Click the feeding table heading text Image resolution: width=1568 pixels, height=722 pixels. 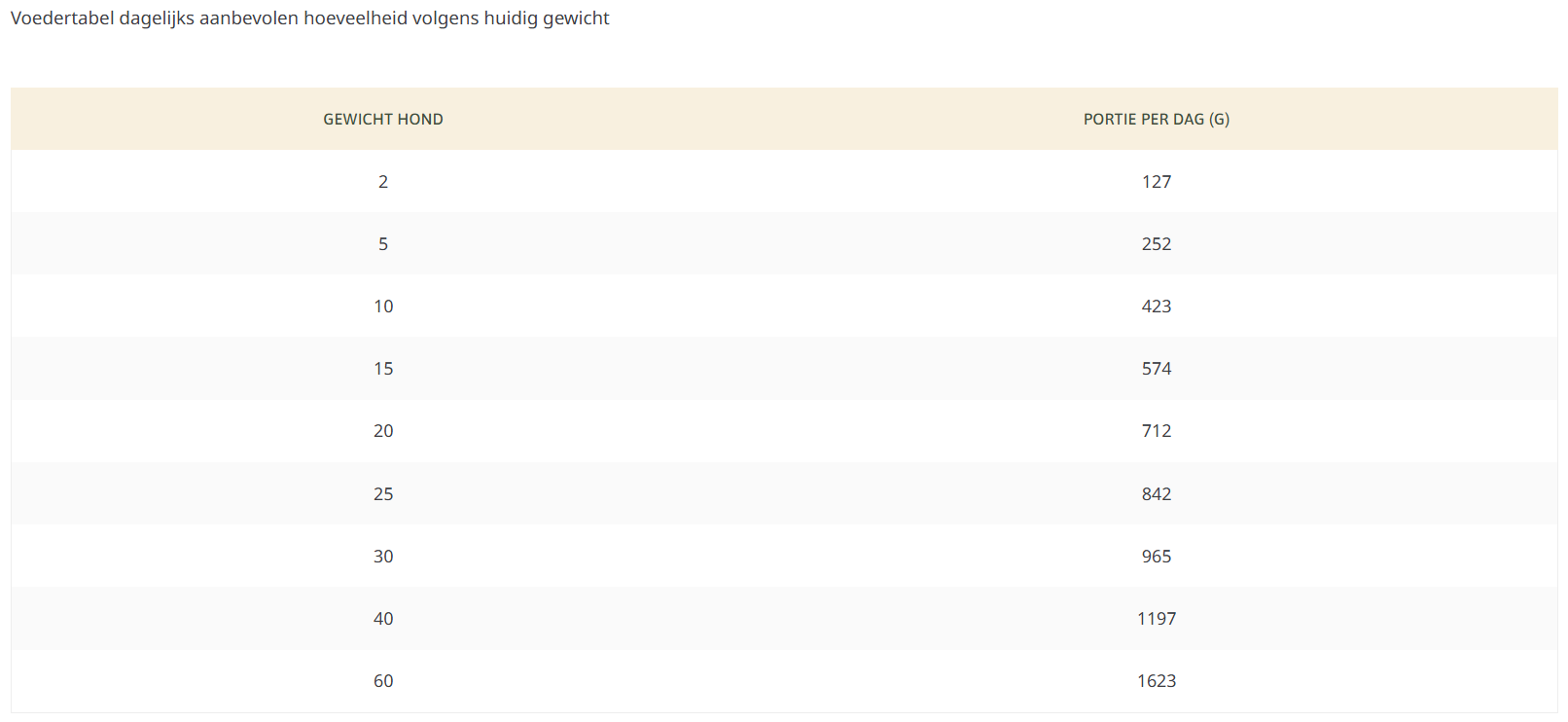pos(309,18)
